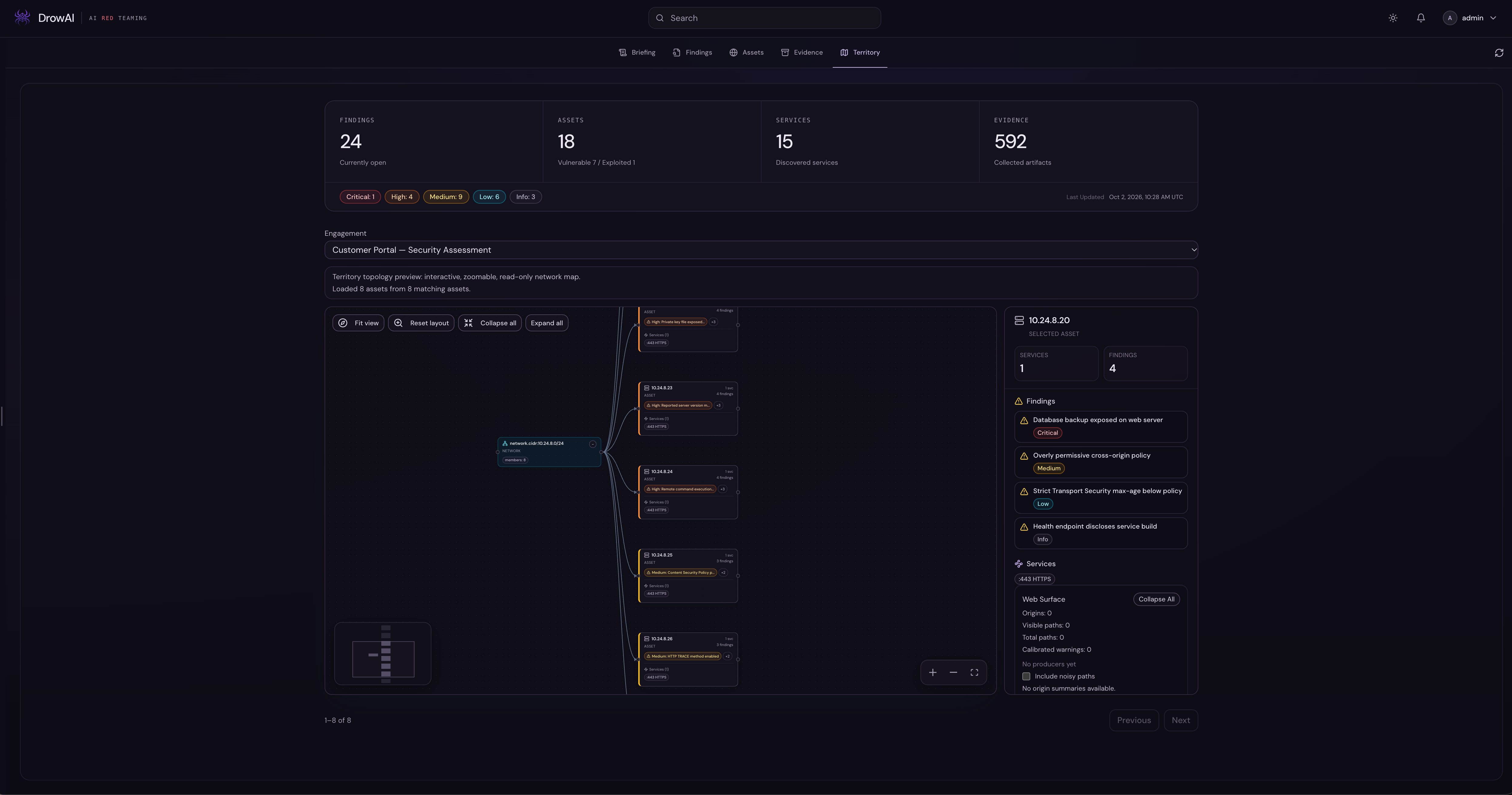Click the warning icon beside Strict Transport Security finding
This screenshot has width=1512, height=795.
pyautogui.click(x=1024, y=492)
